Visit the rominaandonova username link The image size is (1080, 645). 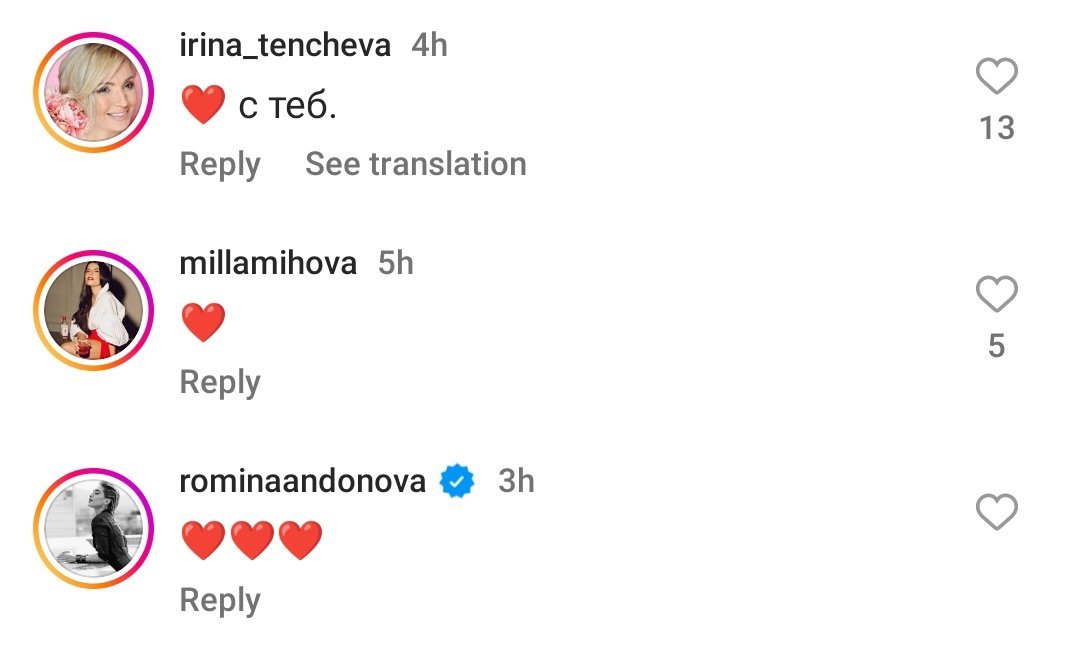[x=302, y=481]
